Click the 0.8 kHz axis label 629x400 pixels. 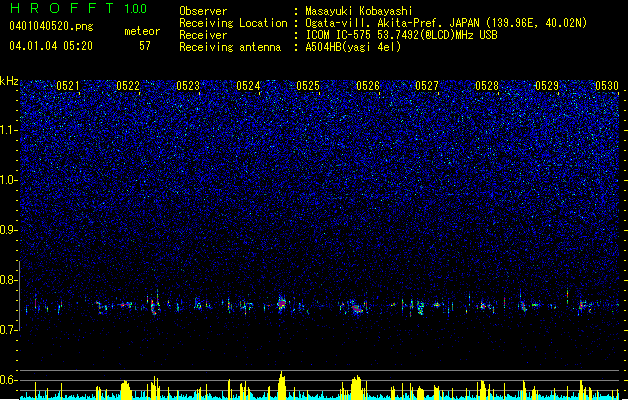pyautogui.click(x=9, y=280)
